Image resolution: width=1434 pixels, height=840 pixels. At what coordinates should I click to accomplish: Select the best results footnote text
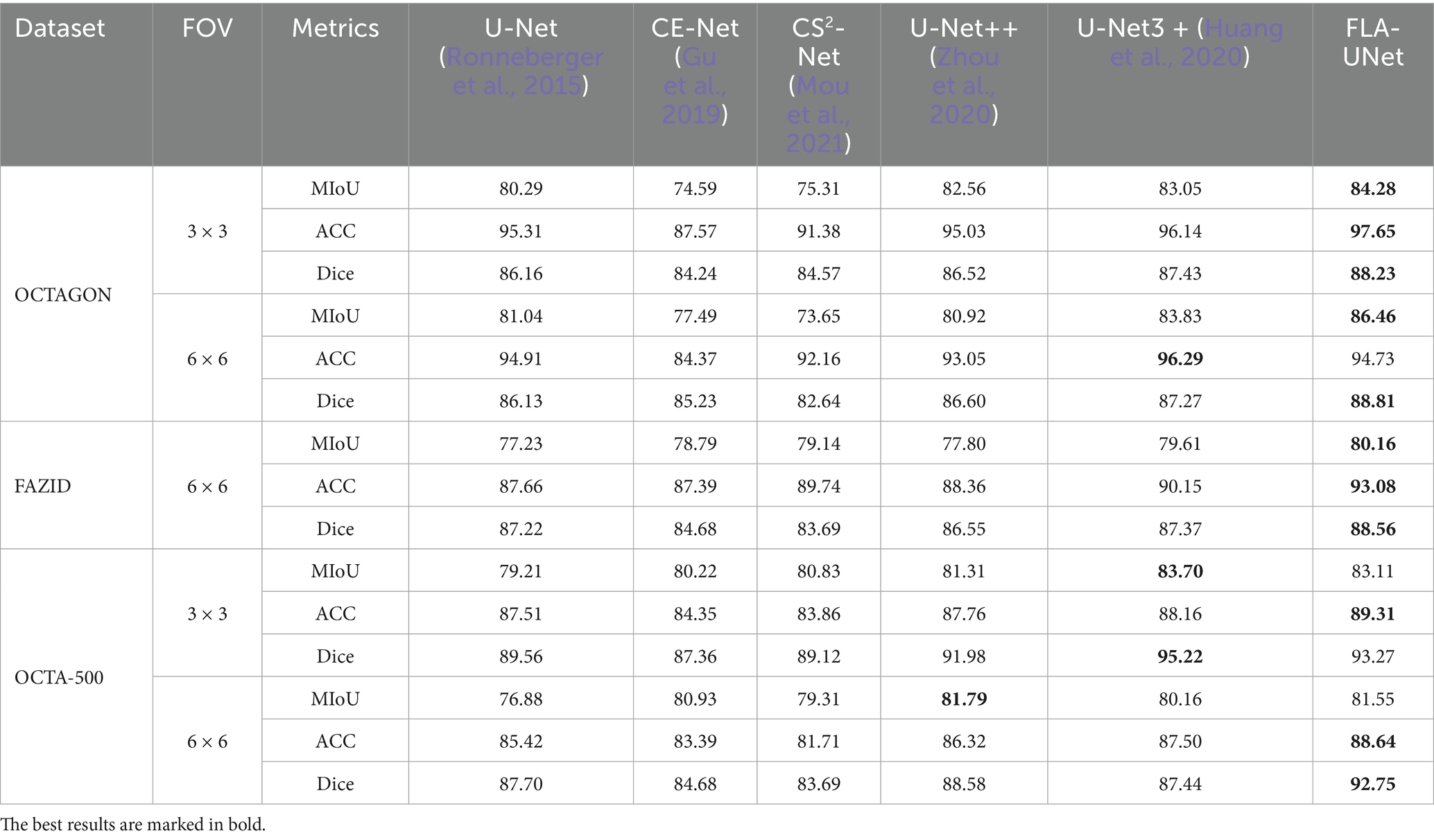point(133,825)
